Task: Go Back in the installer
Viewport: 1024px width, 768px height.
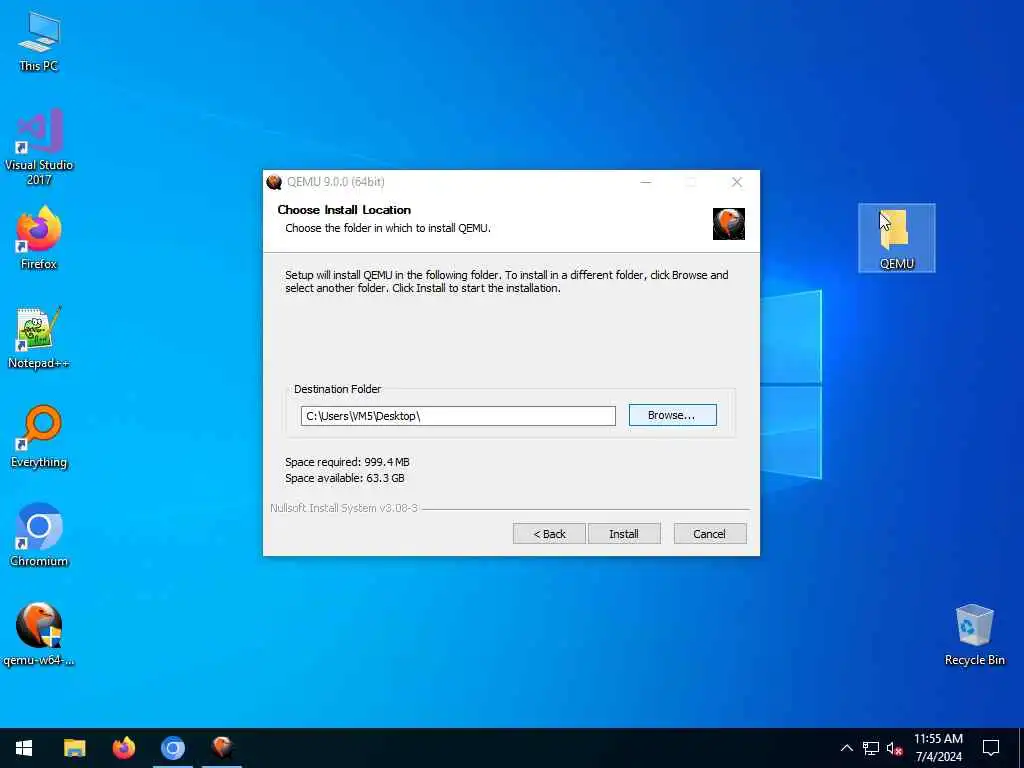Action: point(549,534)
